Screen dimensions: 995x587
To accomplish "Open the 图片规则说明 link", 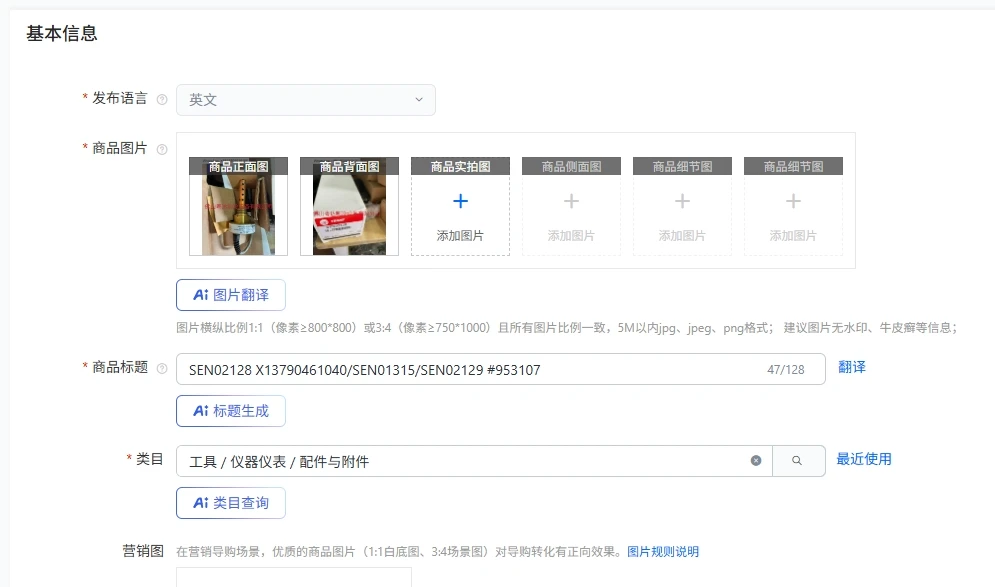I will [x=663, y=551].
